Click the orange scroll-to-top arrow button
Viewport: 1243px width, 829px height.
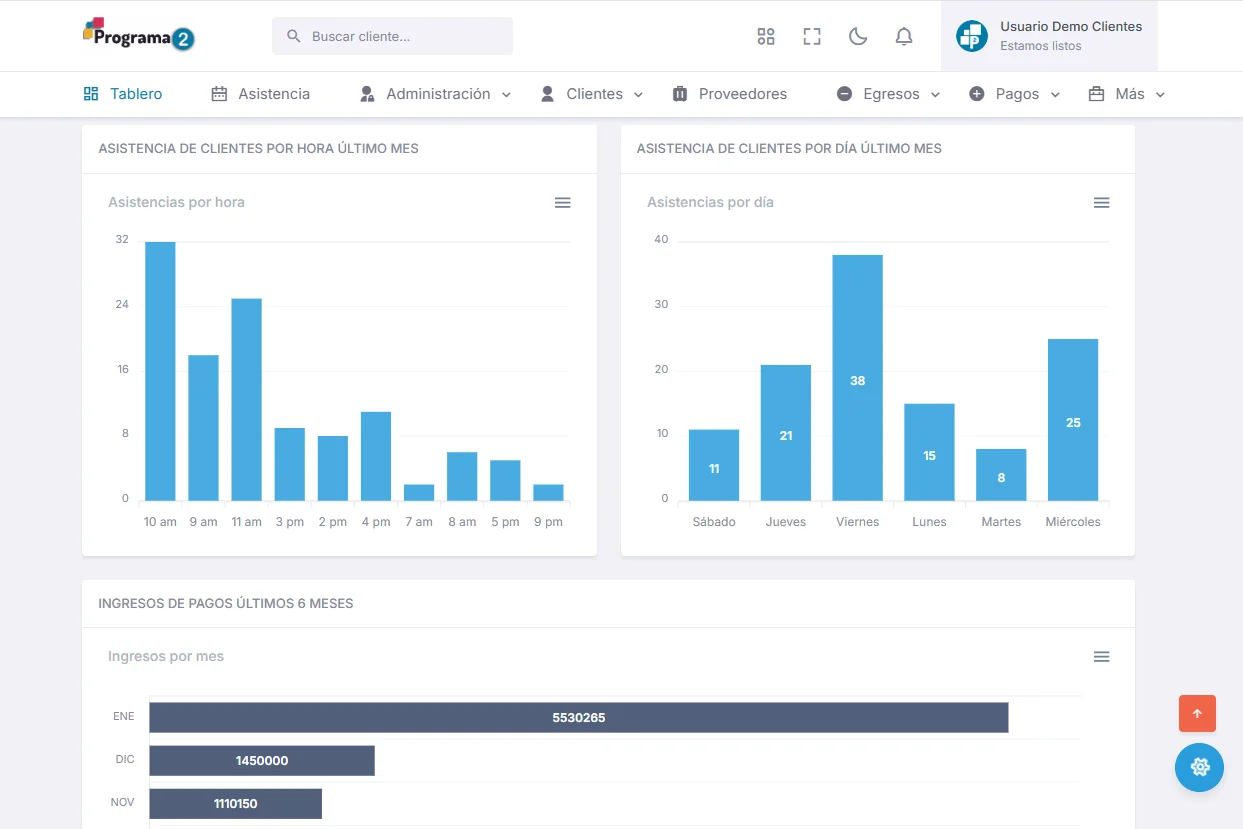1197,714
